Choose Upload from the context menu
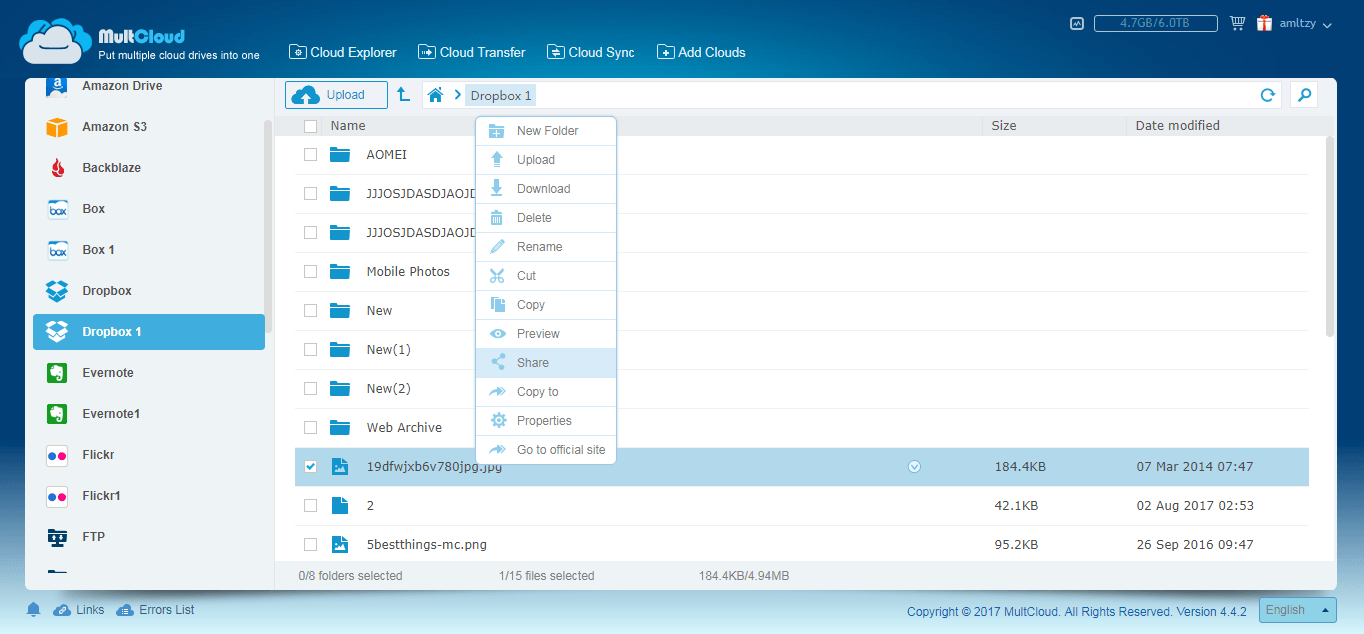 tap(546, 160)
